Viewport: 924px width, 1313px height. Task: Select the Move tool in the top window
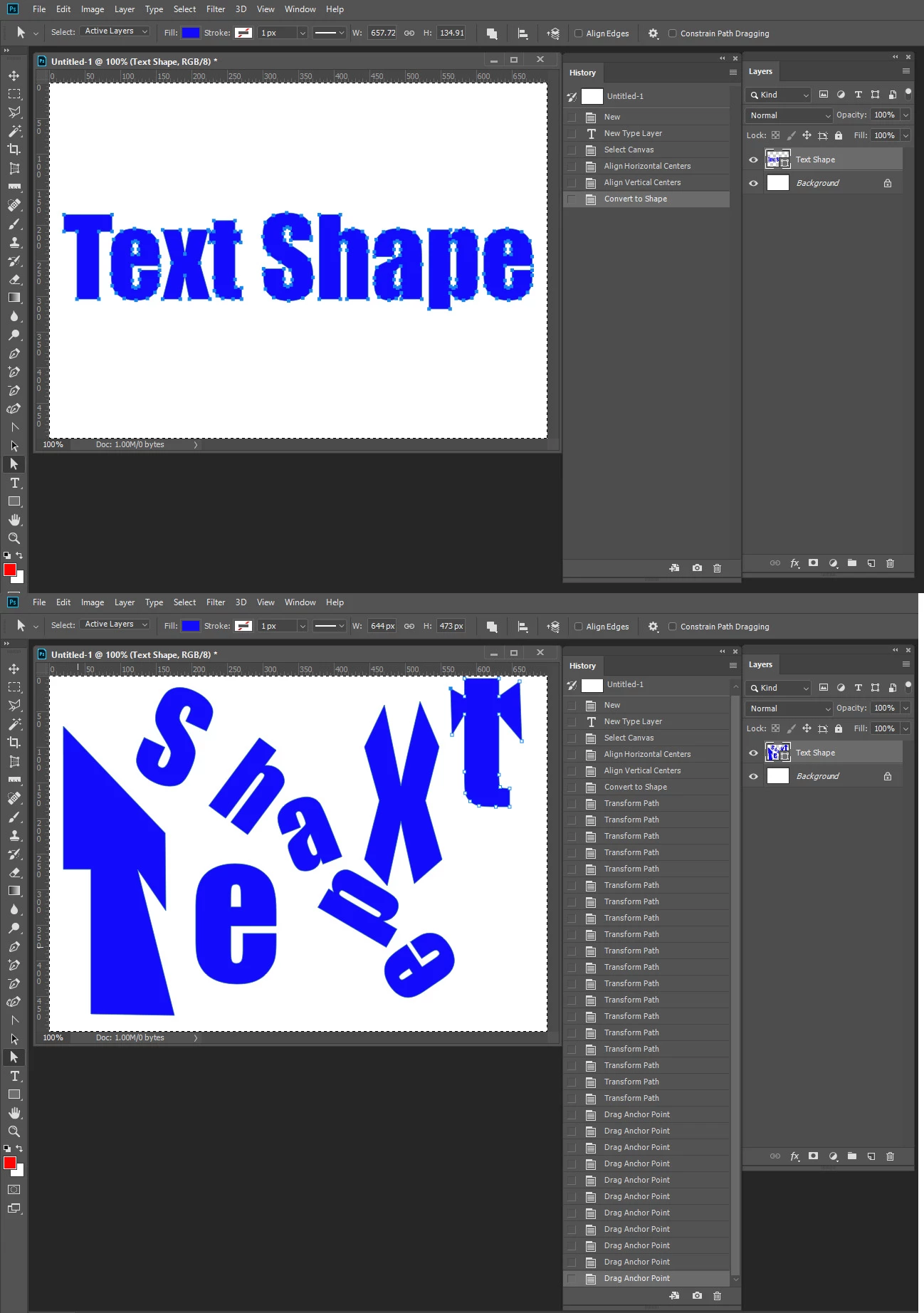14,75
